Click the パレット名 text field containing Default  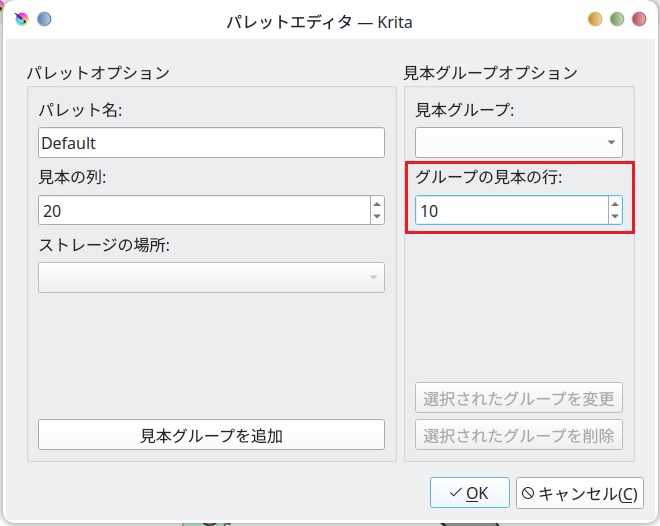pyautogui.click(x=211, y=143)
